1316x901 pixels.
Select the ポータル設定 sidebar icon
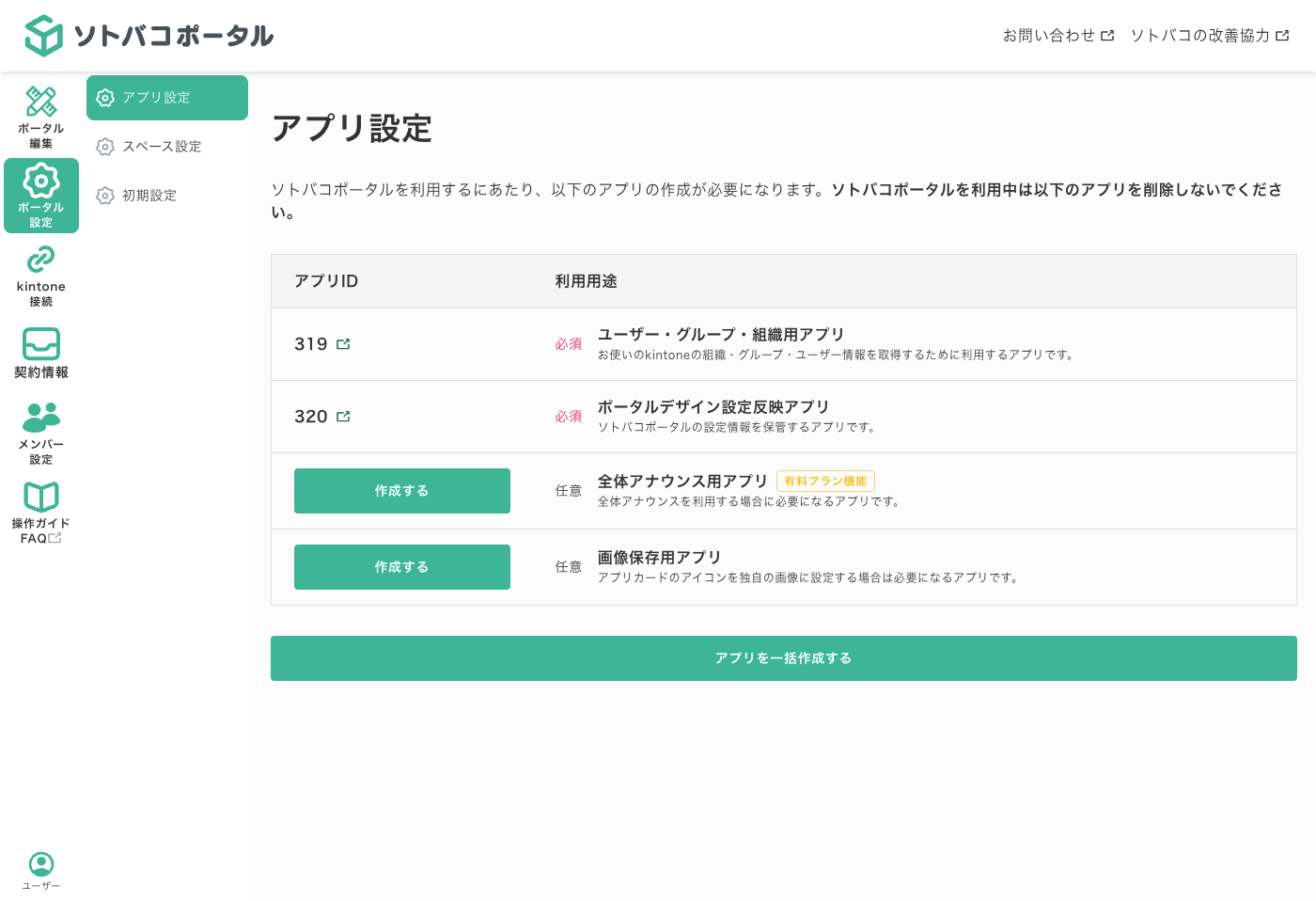coord(40,196)
